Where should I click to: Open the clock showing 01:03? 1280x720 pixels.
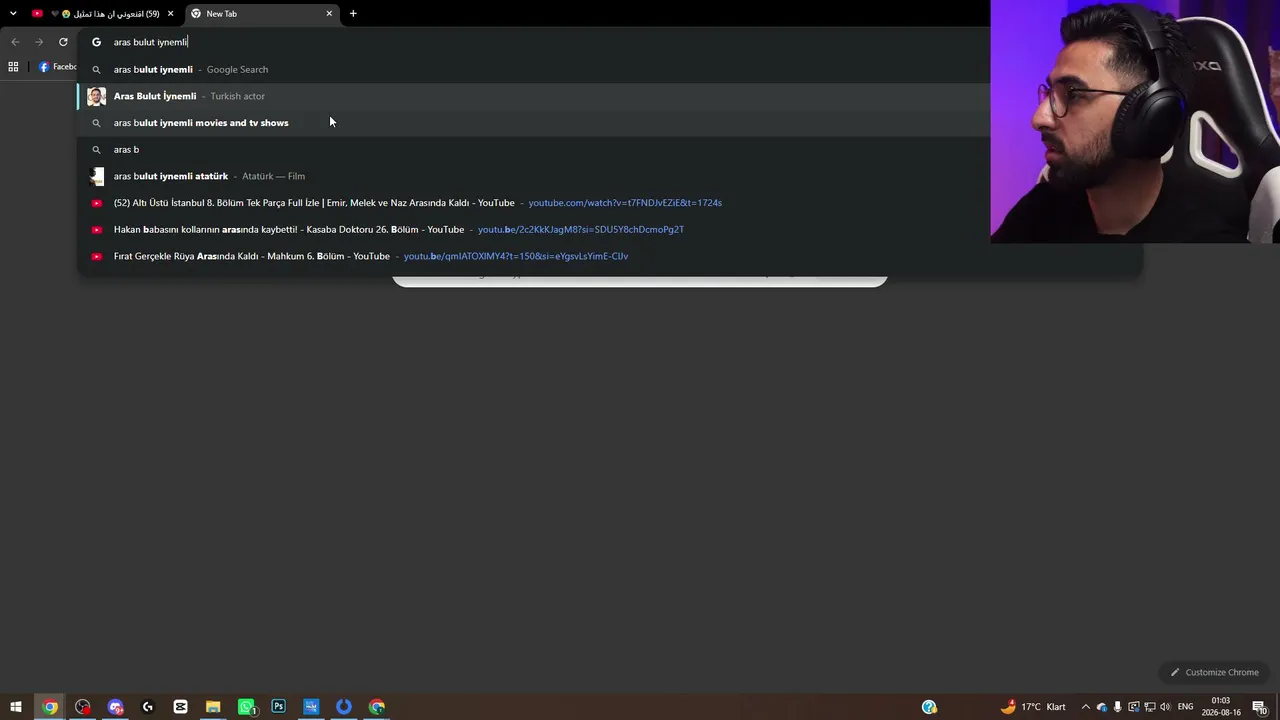point(1221,707)
